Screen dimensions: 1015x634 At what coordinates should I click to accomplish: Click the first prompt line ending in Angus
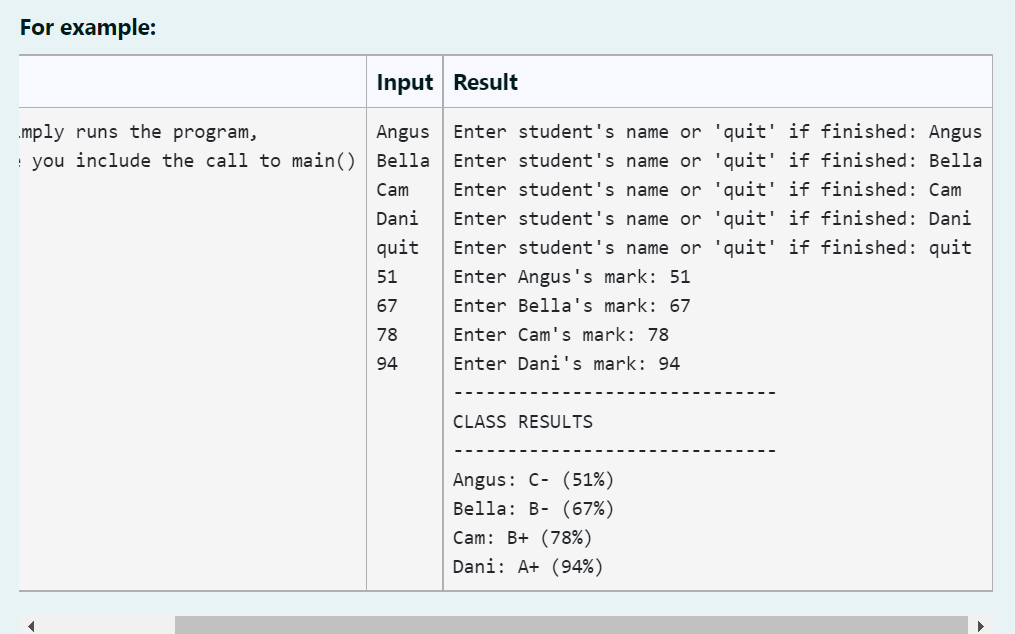pos(717,132)
